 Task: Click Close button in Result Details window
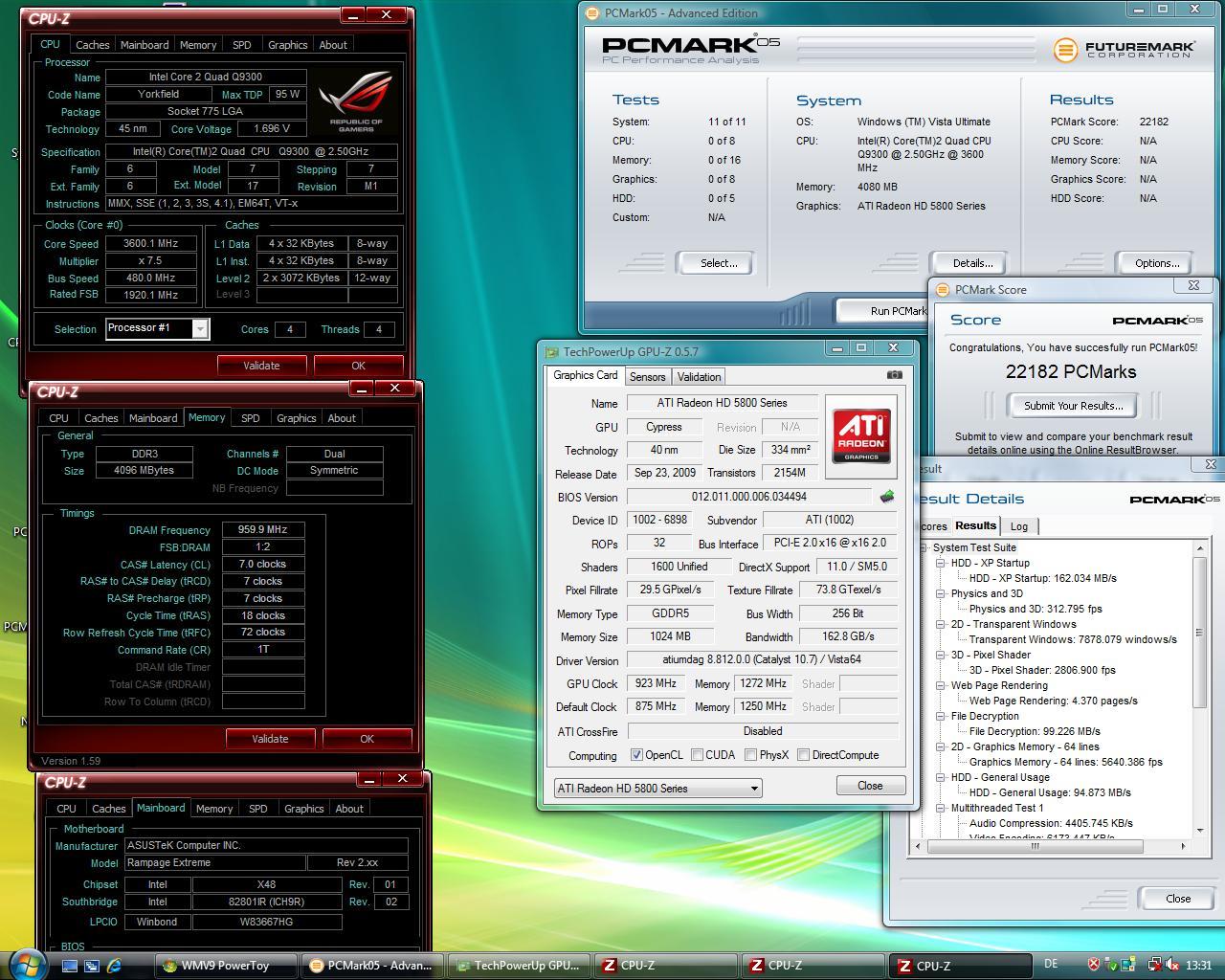[1178, 899]
